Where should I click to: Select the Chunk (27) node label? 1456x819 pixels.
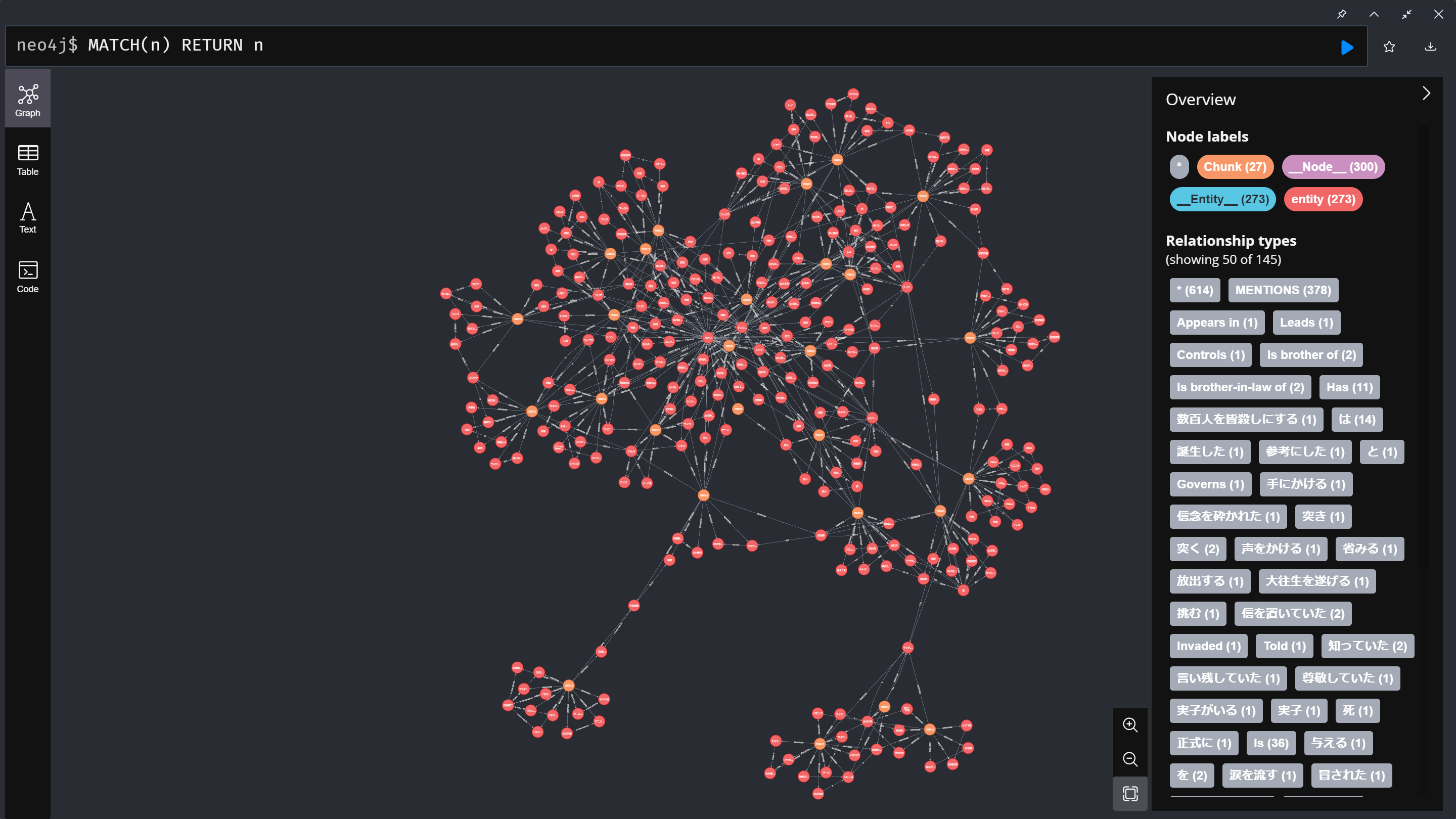1235,167
